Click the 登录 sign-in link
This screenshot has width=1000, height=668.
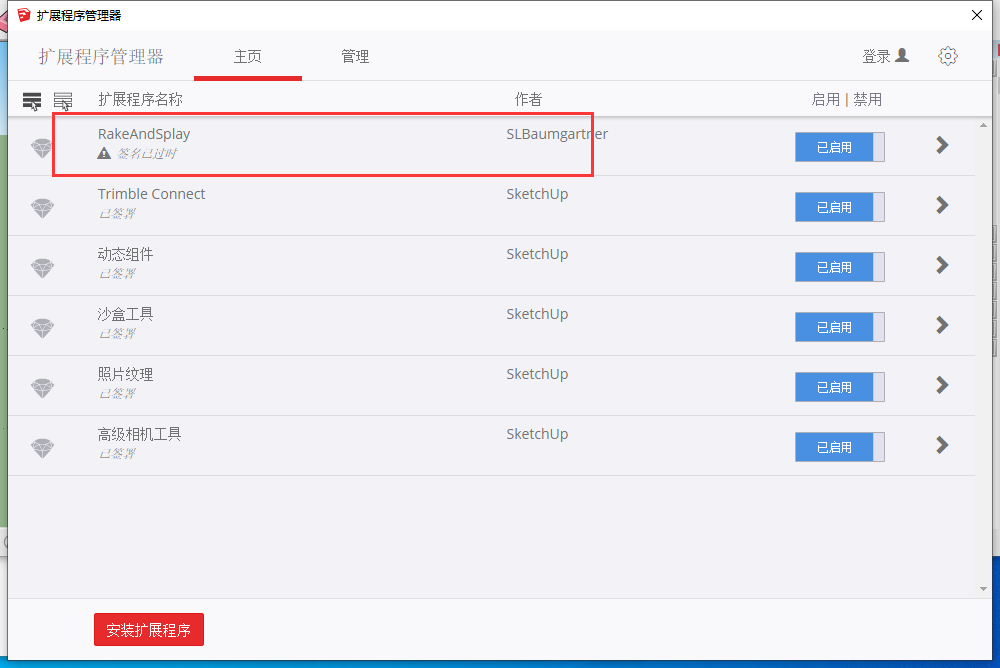coord(876,56)
